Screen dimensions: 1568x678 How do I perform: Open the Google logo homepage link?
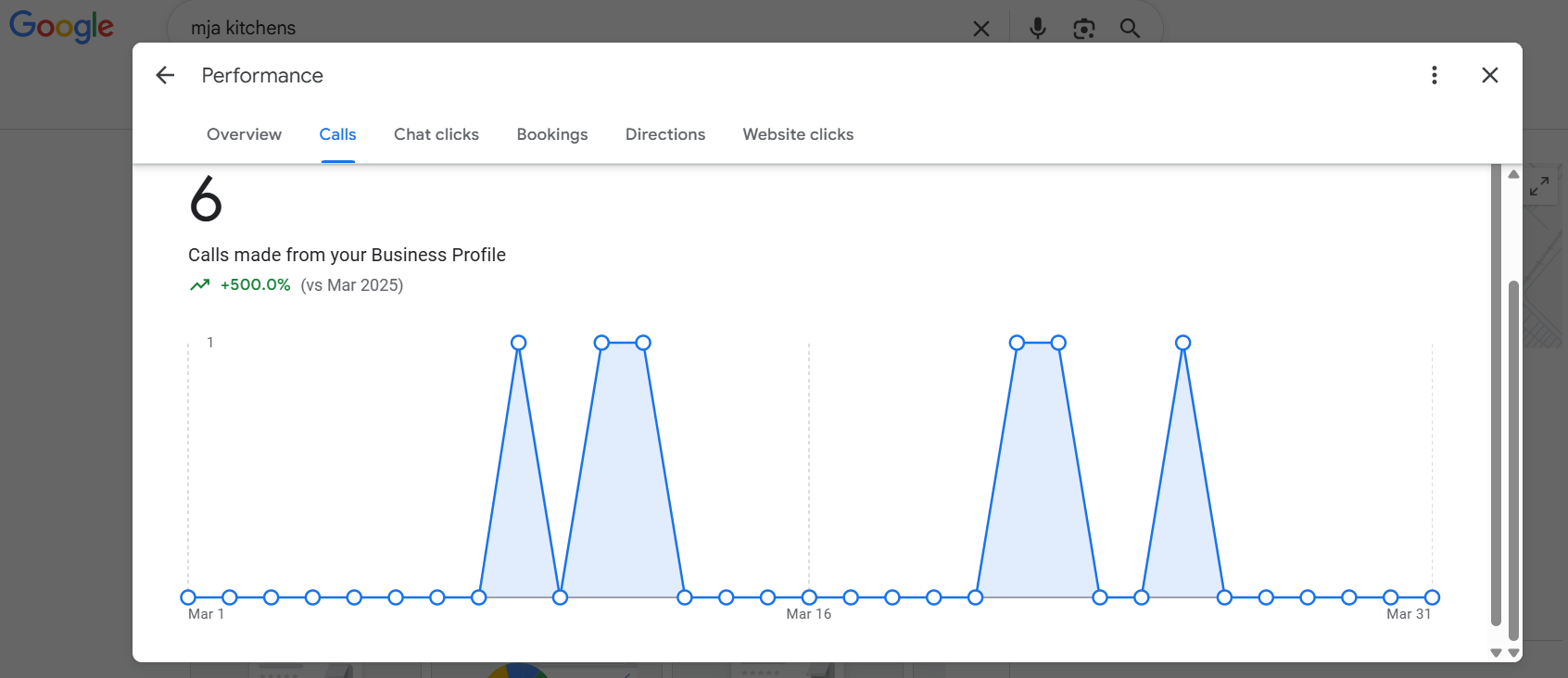pyautogui.click(x=61, y=27)
